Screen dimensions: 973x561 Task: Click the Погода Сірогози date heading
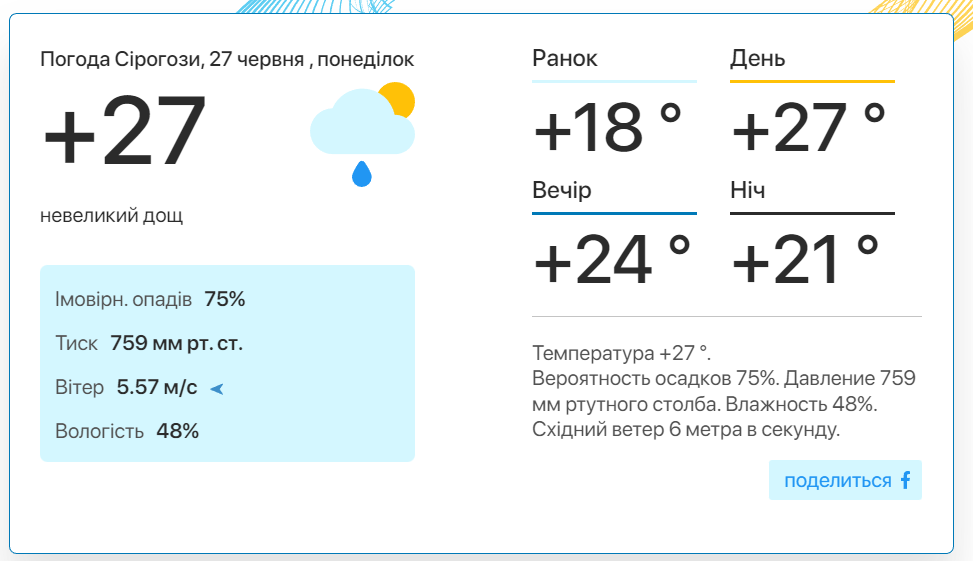point(227,60)
